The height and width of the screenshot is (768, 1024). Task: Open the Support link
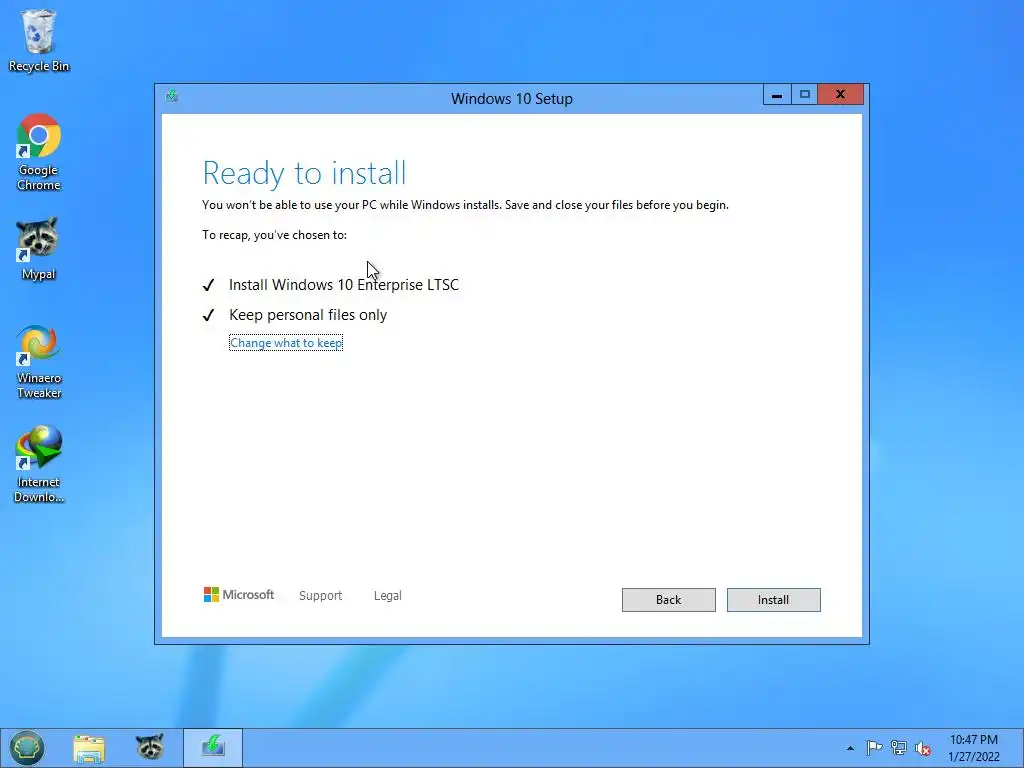coord(320,596)
